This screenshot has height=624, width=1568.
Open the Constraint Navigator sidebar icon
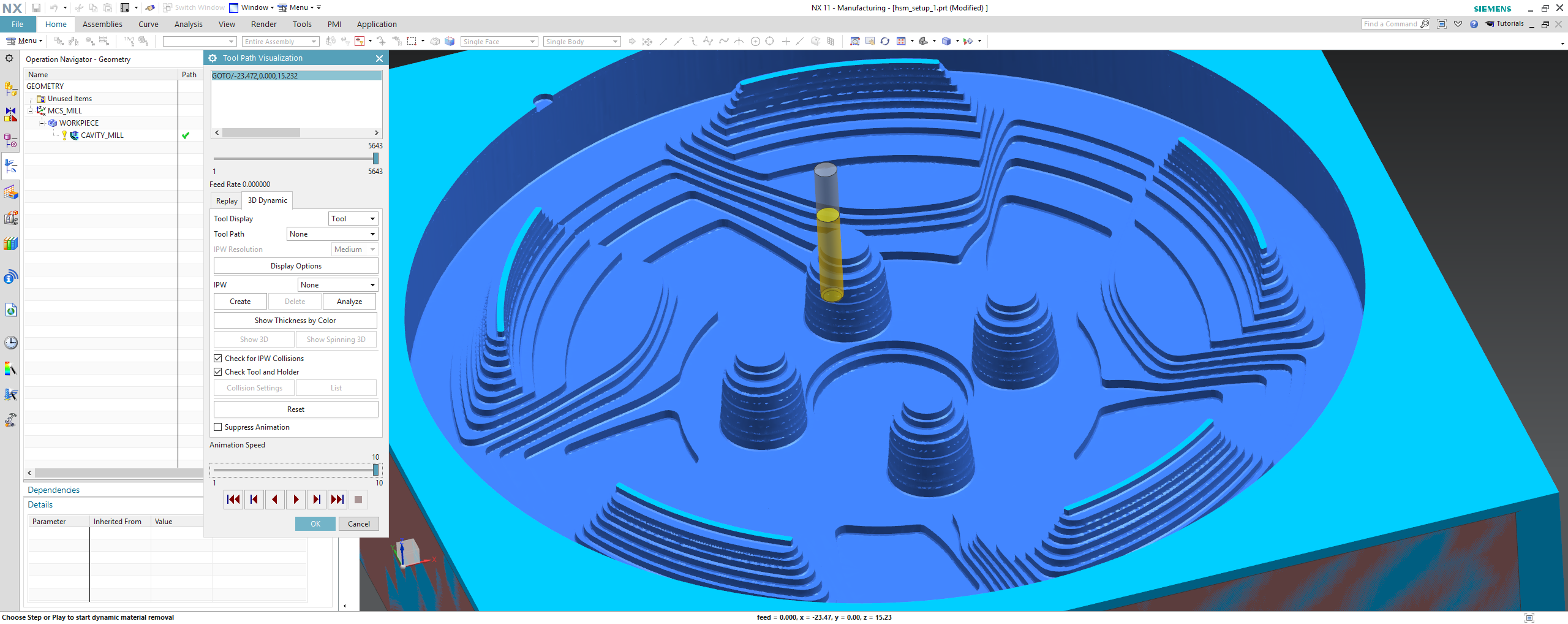pos(10,115)
